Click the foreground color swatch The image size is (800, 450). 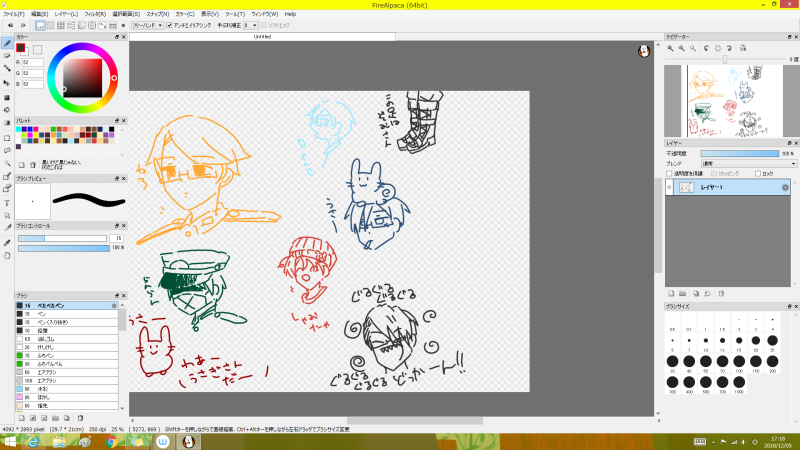(x=20, y=48)
